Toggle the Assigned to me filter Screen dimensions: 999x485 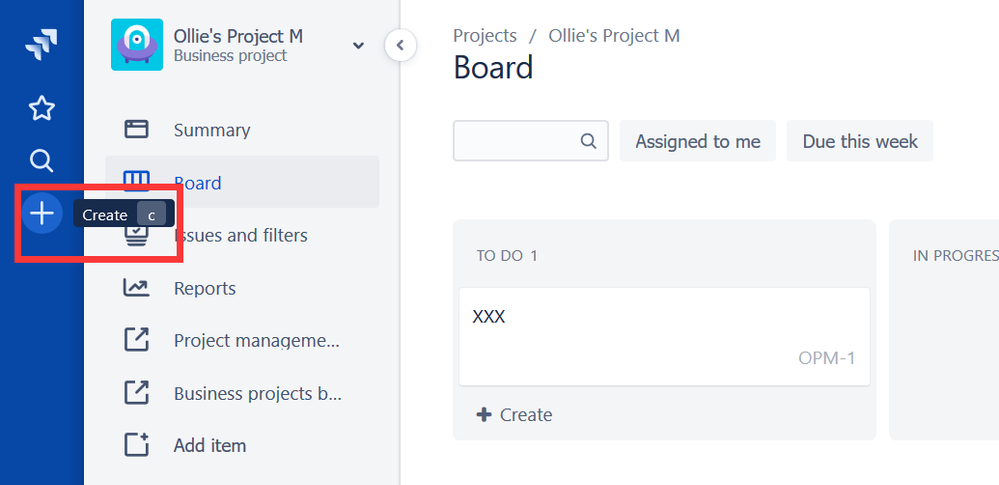[698, 141]
